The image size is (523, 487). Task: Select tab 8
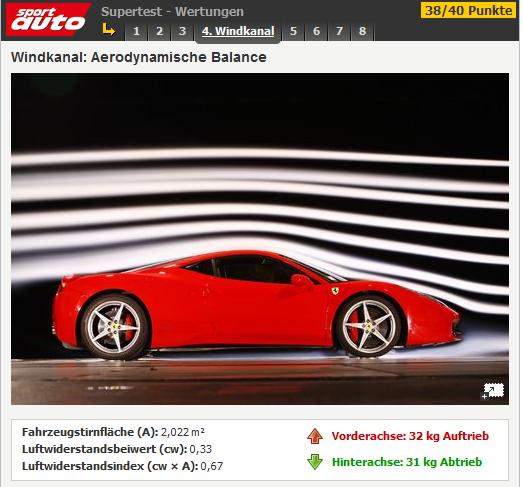click(362, 31)
